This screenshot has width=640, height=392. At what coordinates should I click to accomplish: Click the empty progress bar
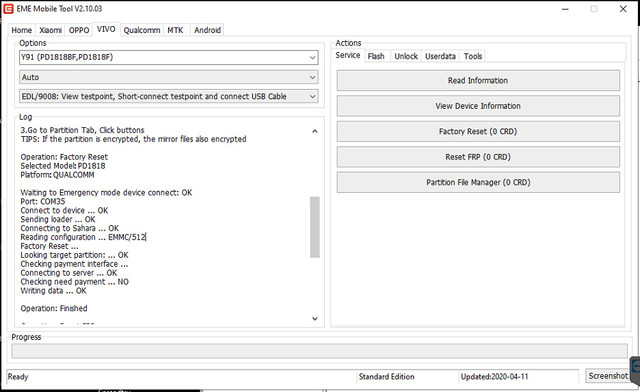point(319,351)
